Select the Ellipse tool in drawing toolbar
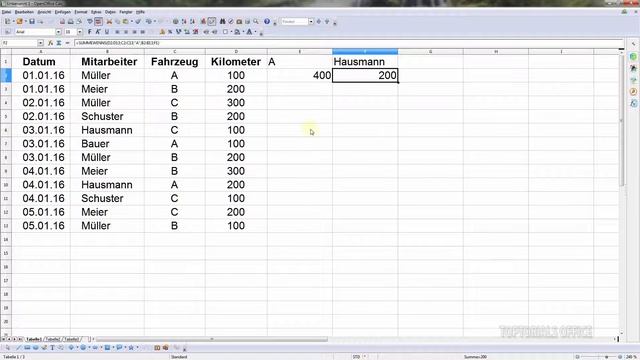 (36, 348)
